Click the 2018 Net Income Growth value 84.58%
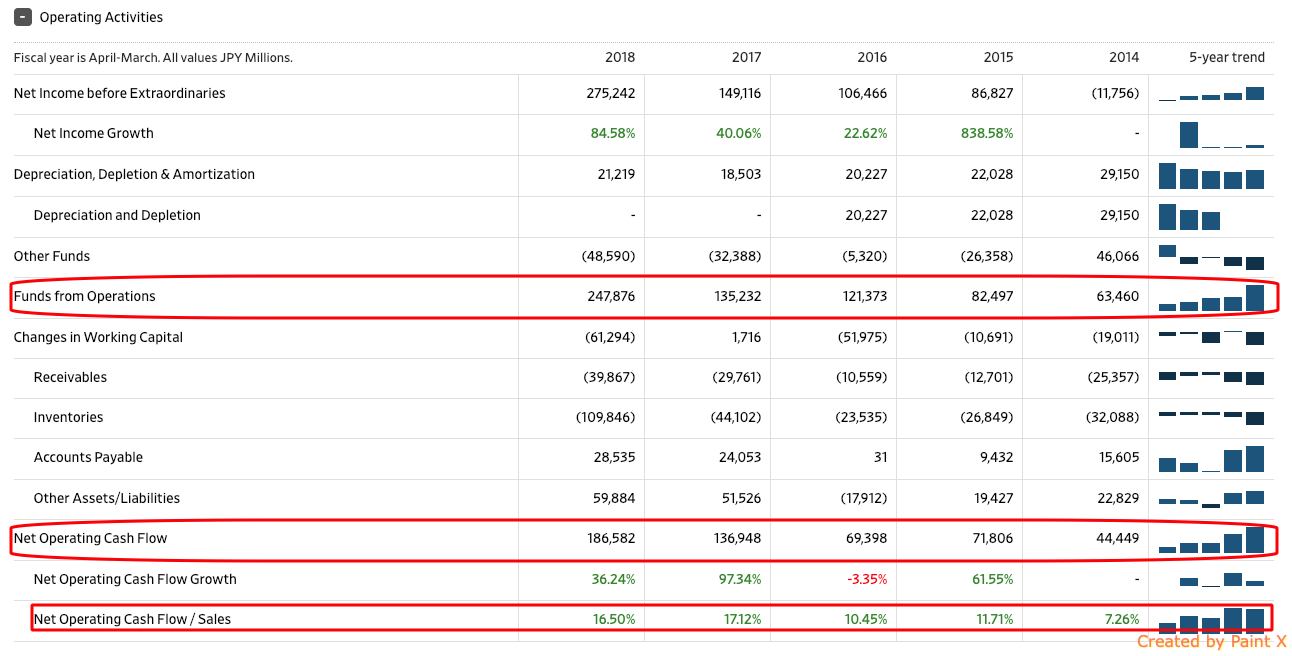 pyautogui.click(x=612, y=133)
